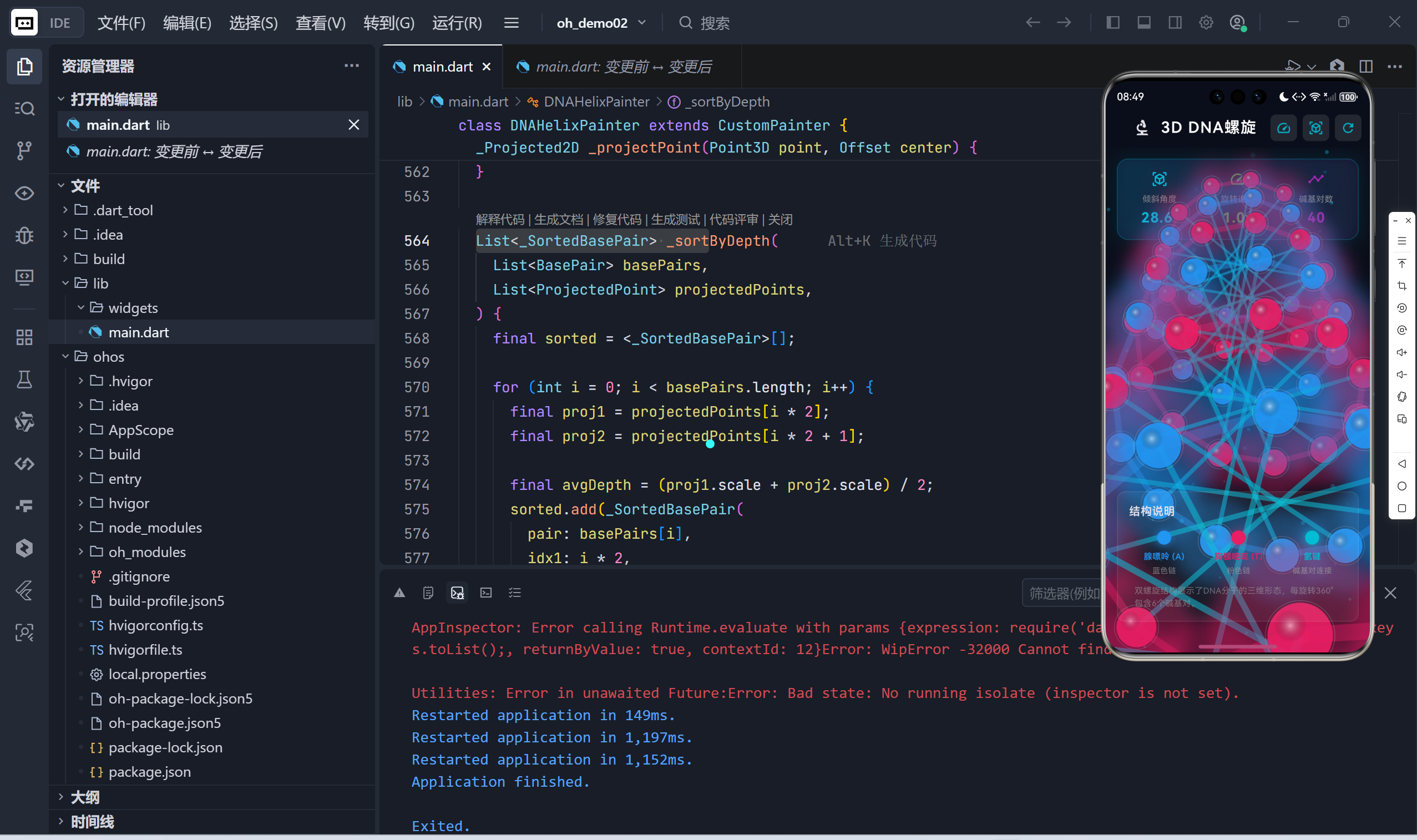The width and height of the screenshot is (1417, 840).
Task: Open the search view in sidebar
Action: (x=24, y=108)
